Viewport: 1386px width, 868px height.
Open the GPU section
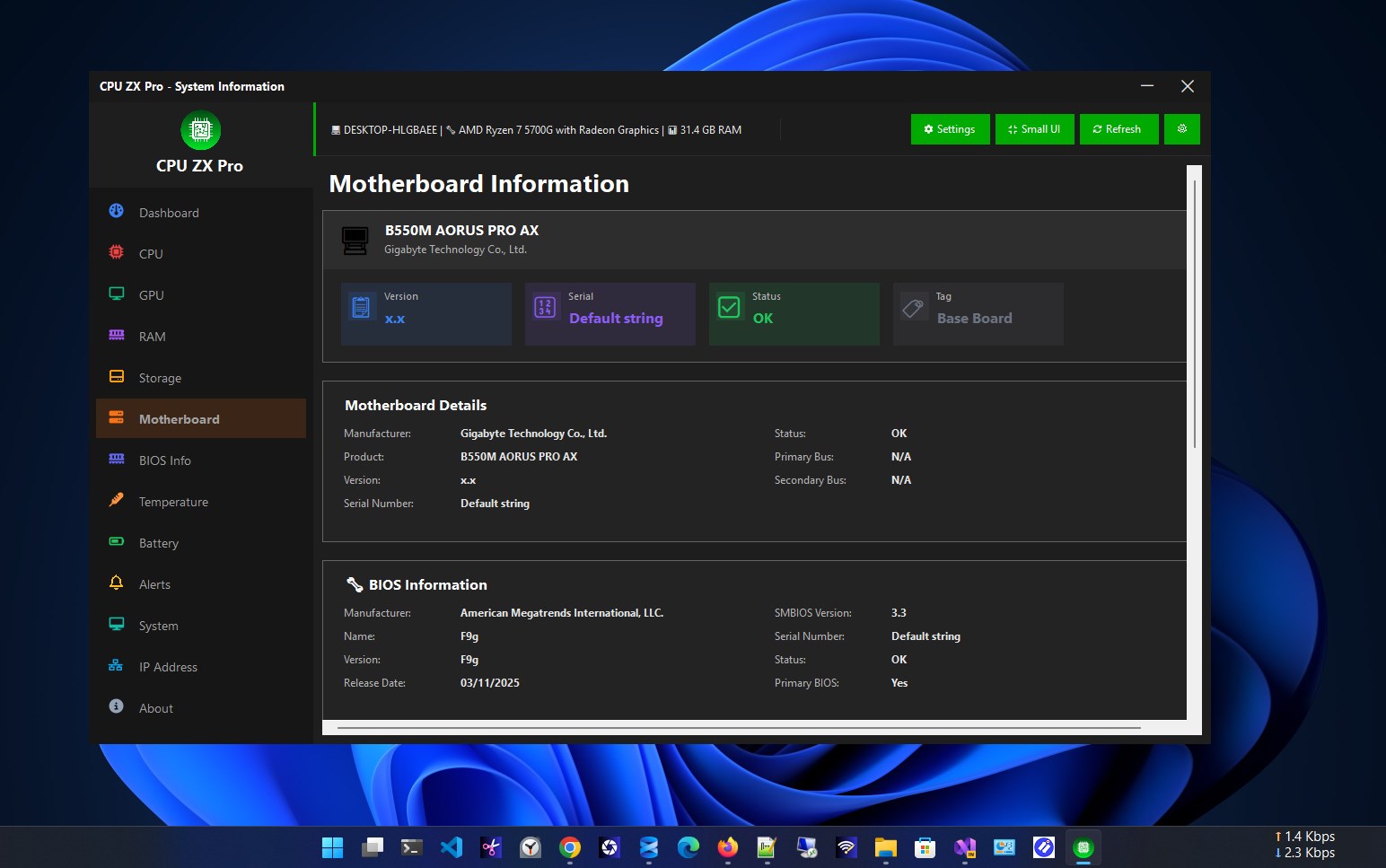pyautogui.click(x=201, y=295)
